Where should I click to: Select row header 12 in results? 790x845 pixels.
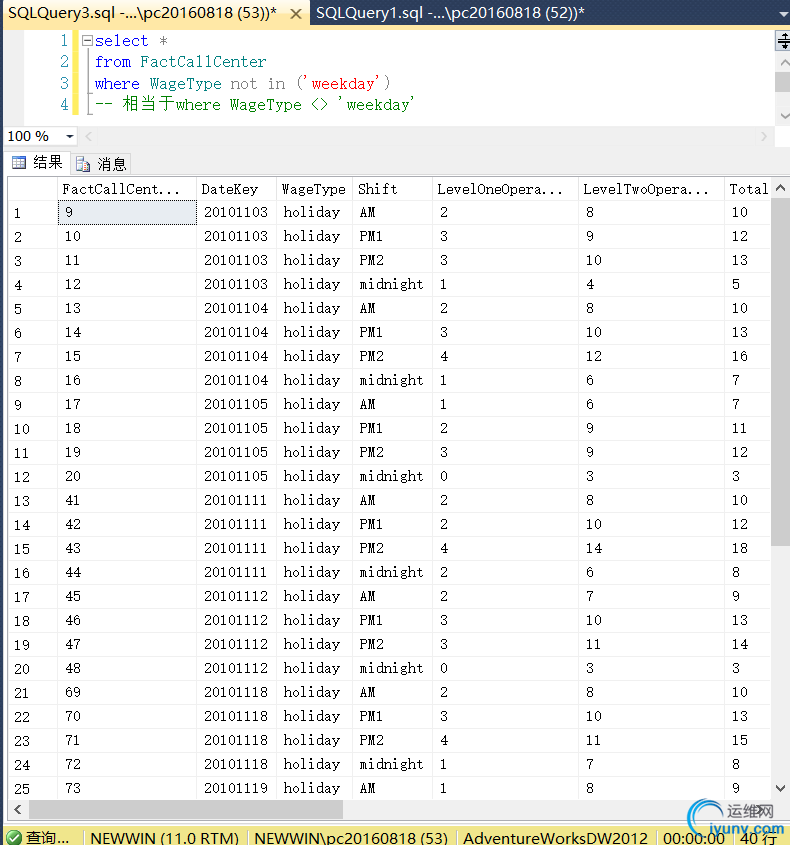(x=33, y=476)
